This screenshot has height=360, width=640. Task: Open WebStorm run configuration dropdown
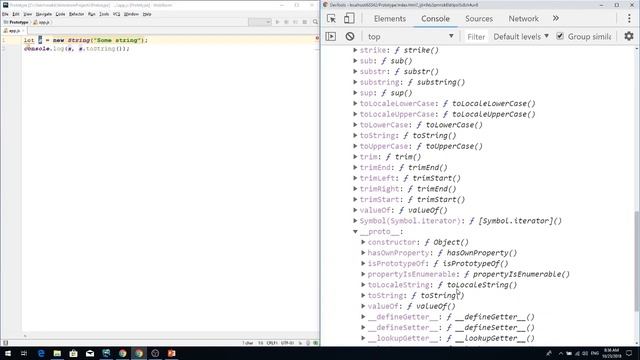[x=260, y=22]
